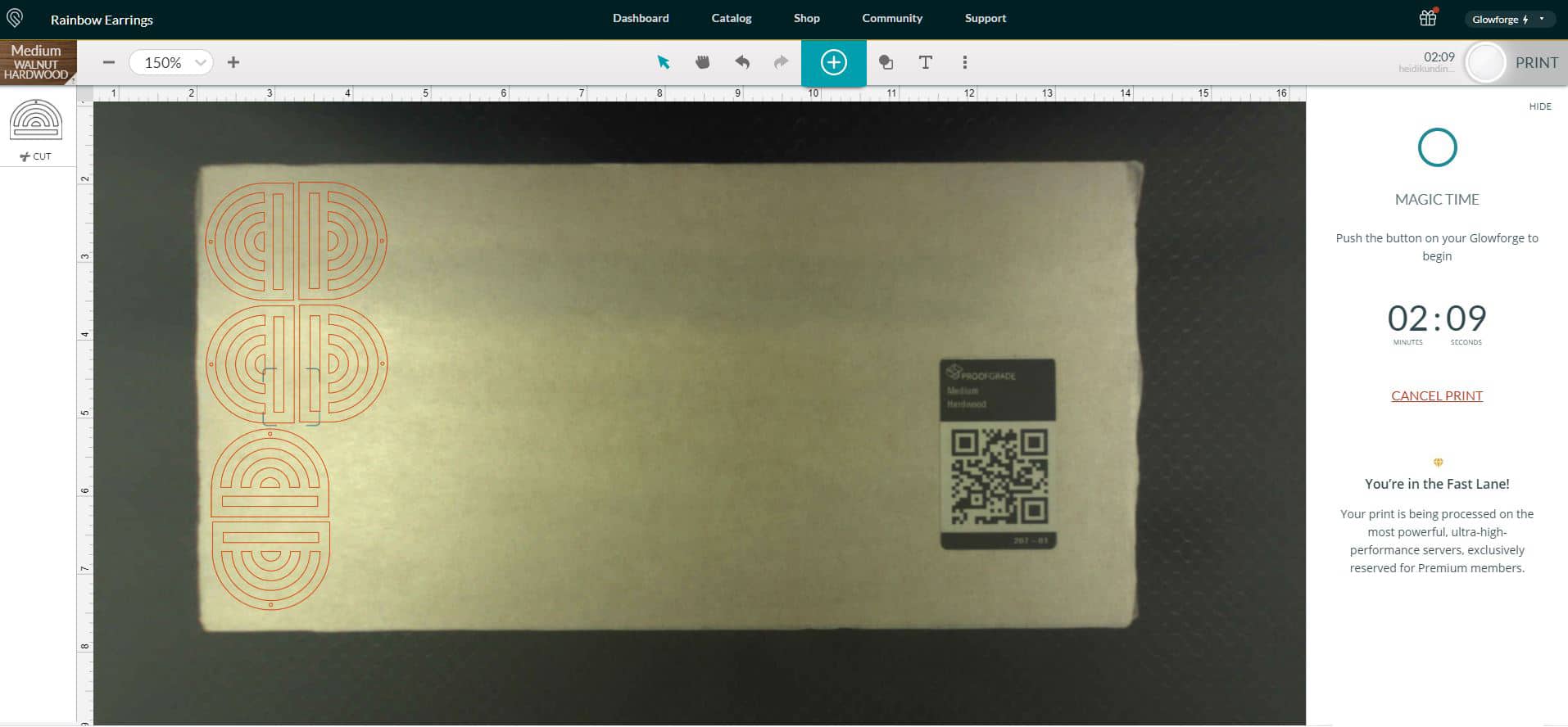Click the Proofgrade QR code sticker
This screenshot has width=1568, height=727.
pos(998,454)
